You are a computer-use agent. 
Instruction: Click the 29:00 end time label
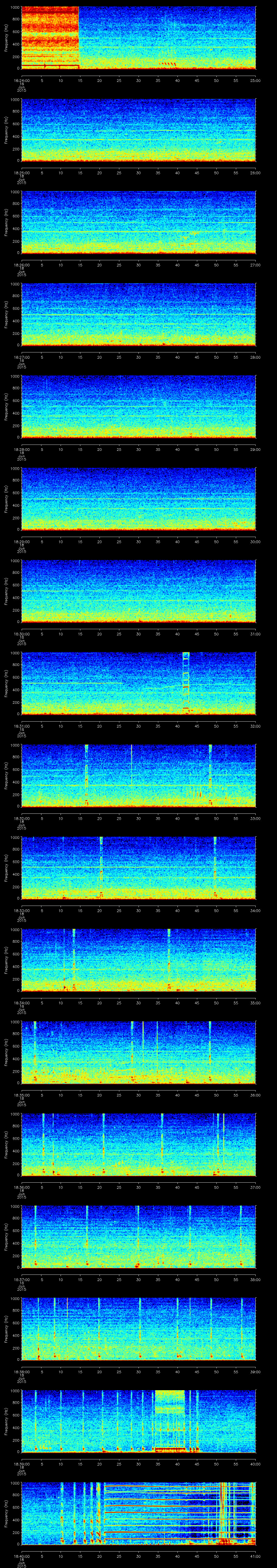[x=255, y=449]
